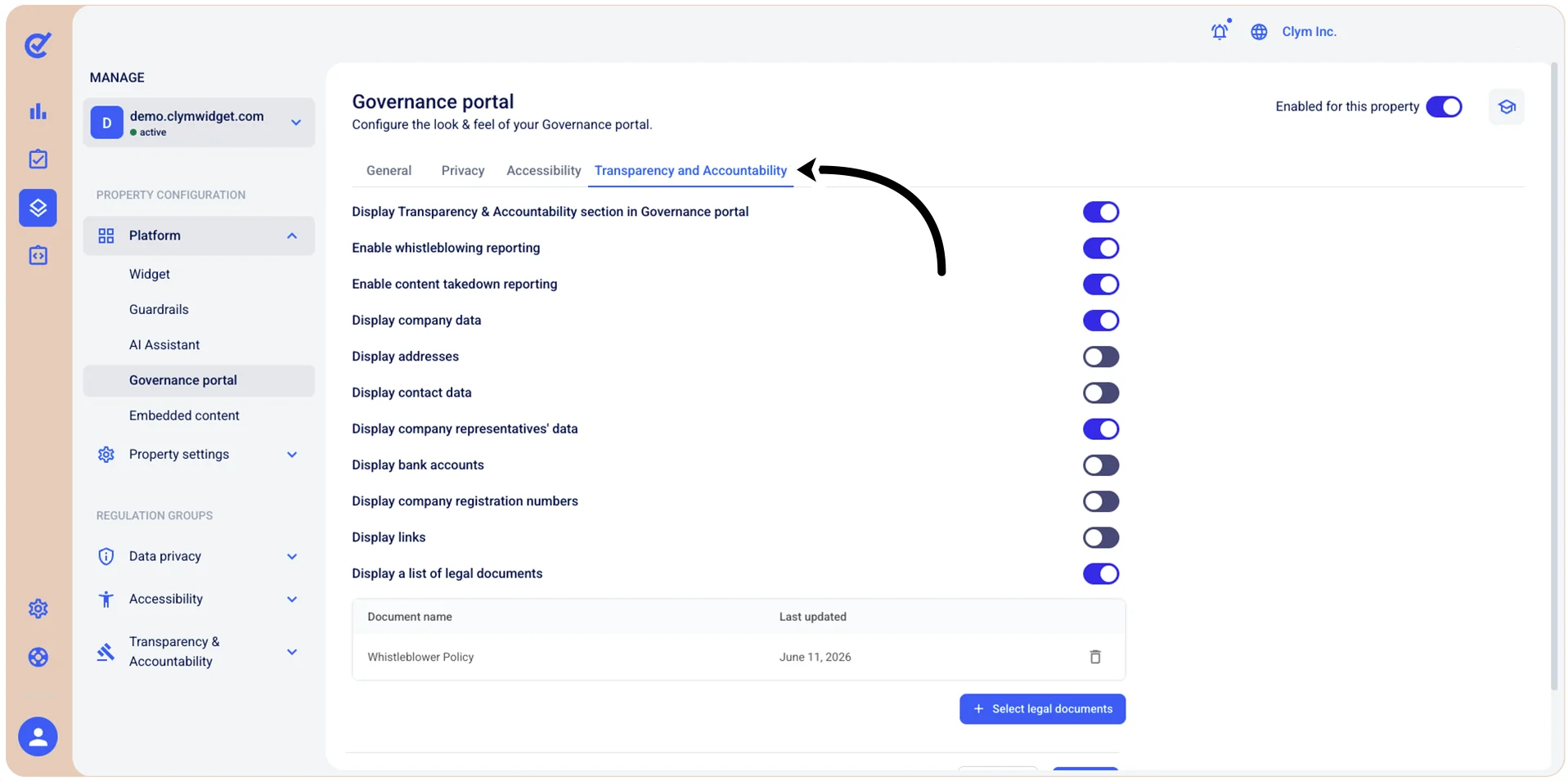Enable Display addresses toggle
1568x781 pixels.
[1101, 357]
